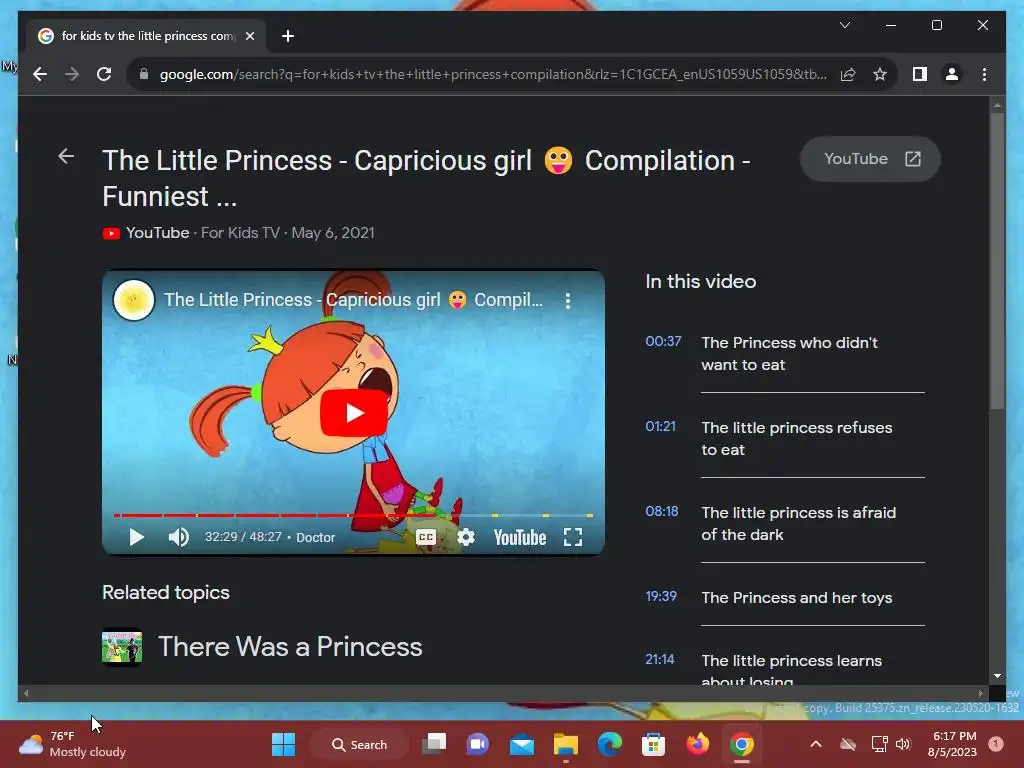Toggle closed captions CC button

pos(426,537)
